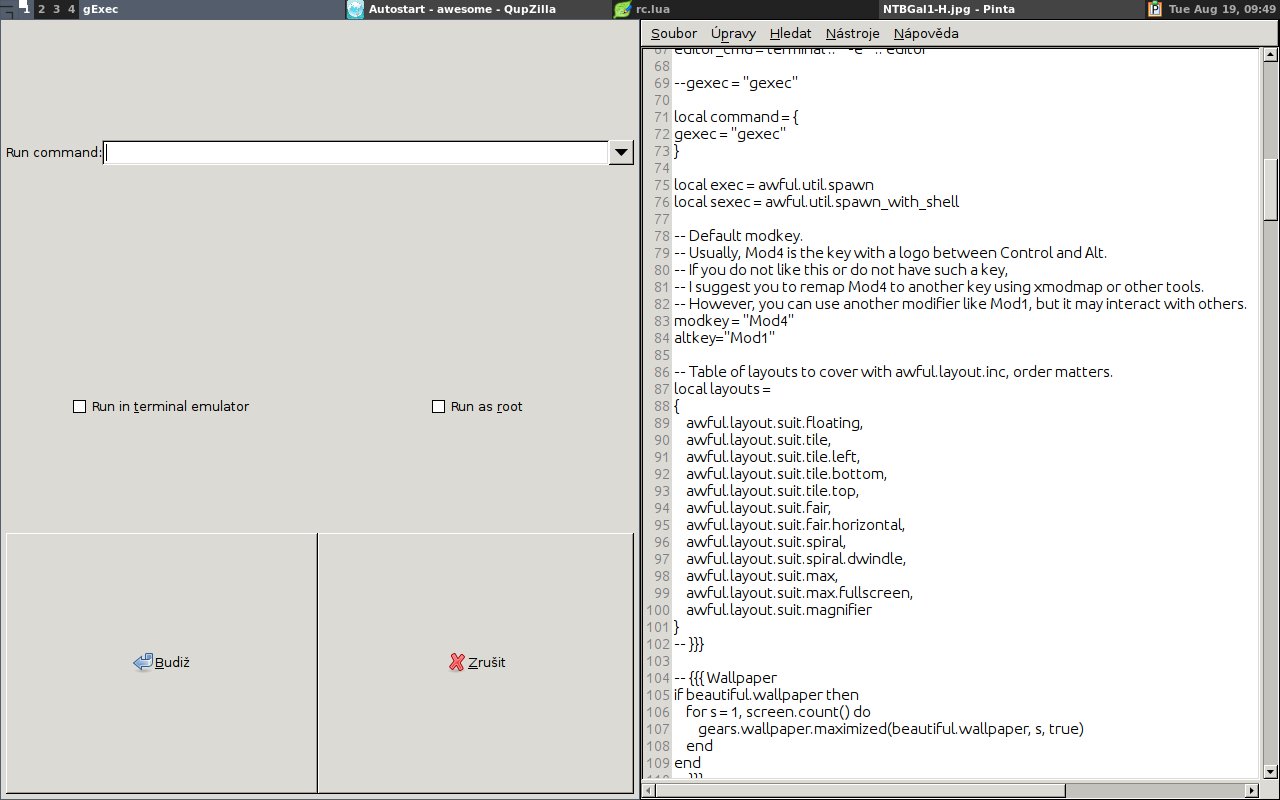Click the line starting 'gears.wallpaper.maximized'
This screenshot has width=1280, height=800.
click(x=891, y=729)
